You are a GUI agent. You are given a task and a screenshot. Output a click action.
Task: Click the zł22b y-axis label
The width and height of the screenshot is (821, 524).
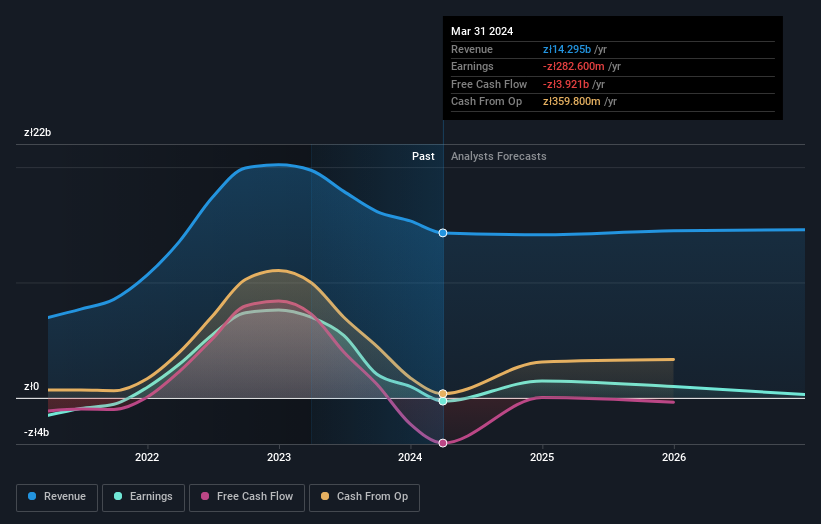[38, 132]
